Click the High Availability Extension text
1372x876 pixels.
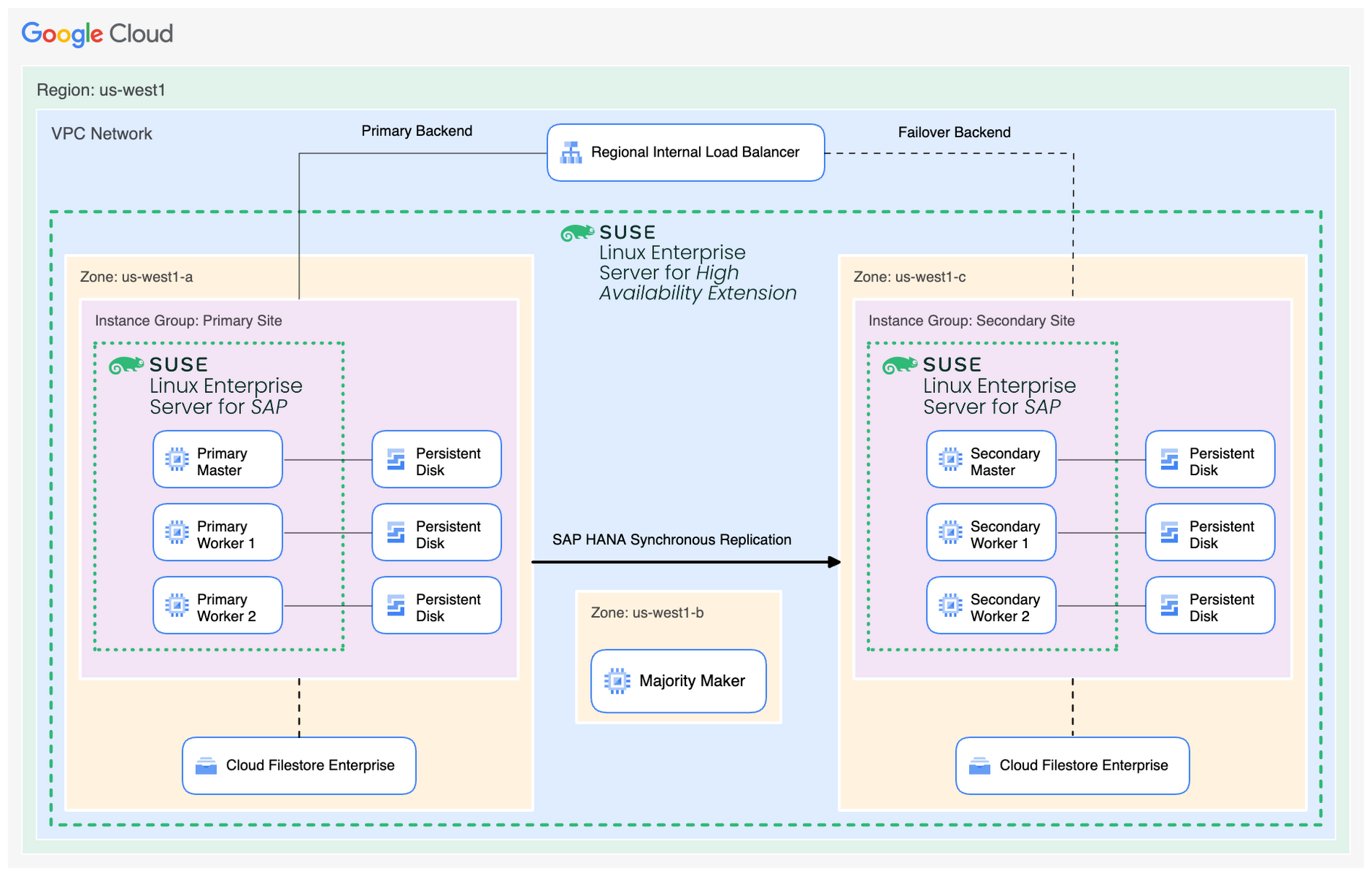click(698, 283)
